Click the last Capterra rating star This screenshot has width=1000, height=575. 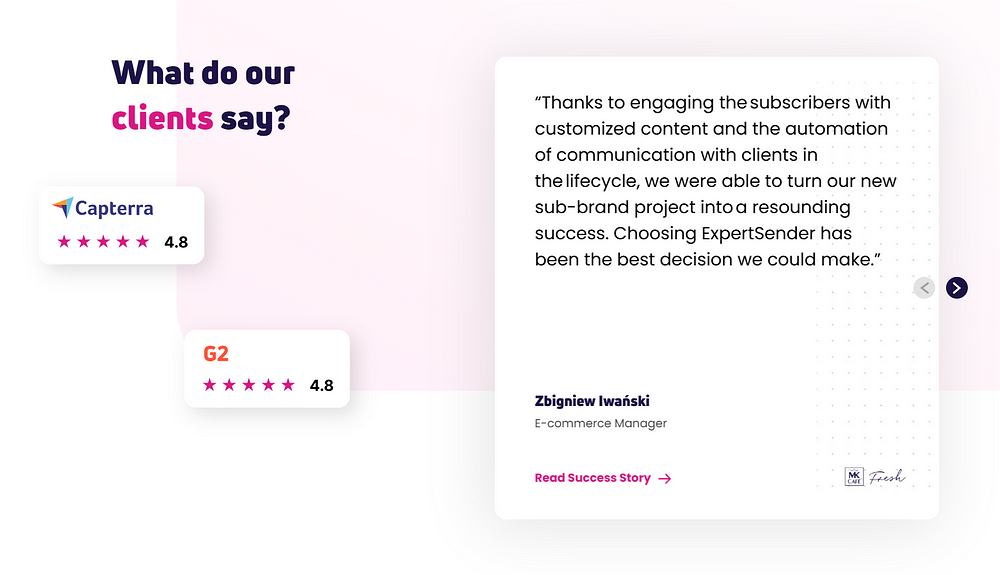(142, 242)
